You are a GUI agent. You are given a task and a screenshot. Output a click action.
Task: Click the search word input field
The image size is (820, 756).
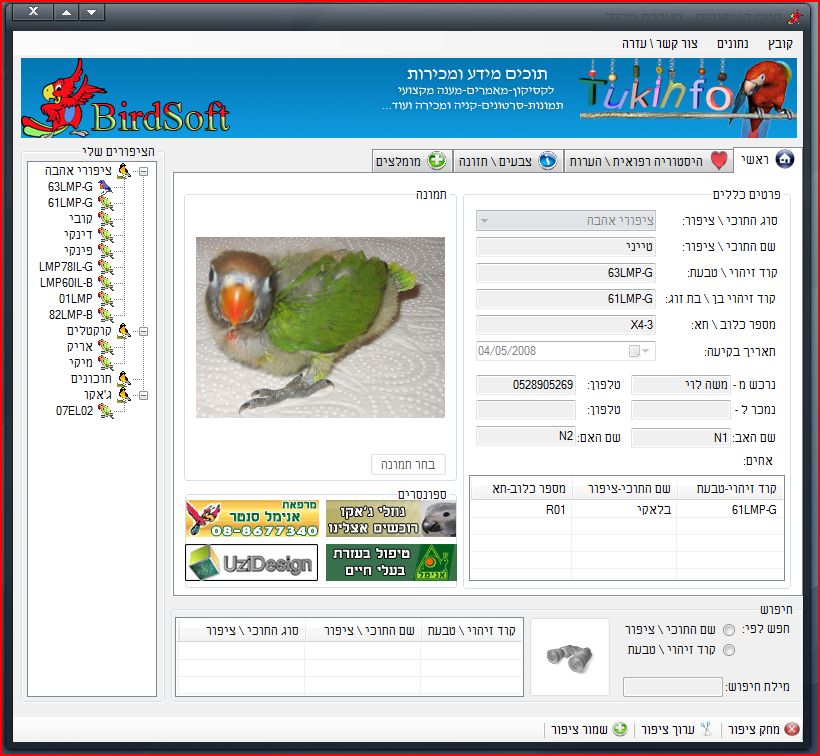(x=672, y=687)
